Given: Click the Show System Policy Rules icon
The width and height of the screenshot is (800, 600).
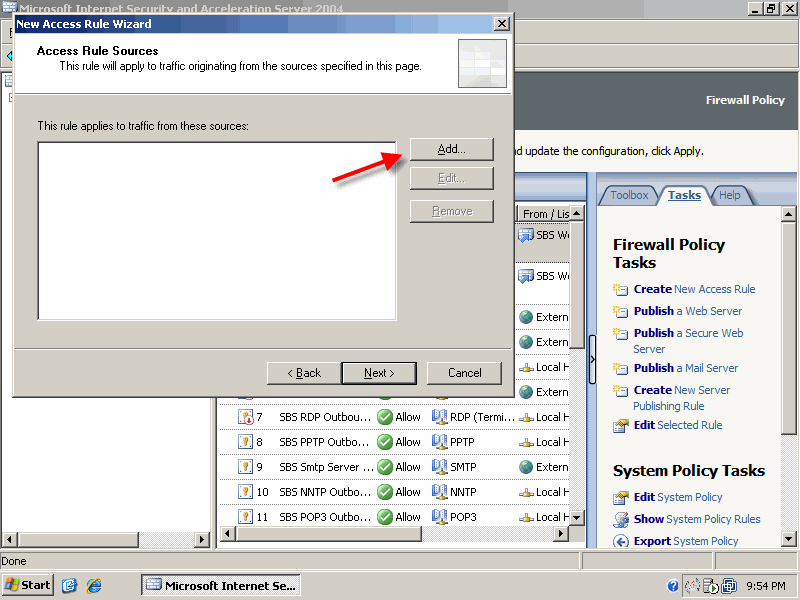Looking at the screenshot, I should pyautogui.click(x=620, y=519).
